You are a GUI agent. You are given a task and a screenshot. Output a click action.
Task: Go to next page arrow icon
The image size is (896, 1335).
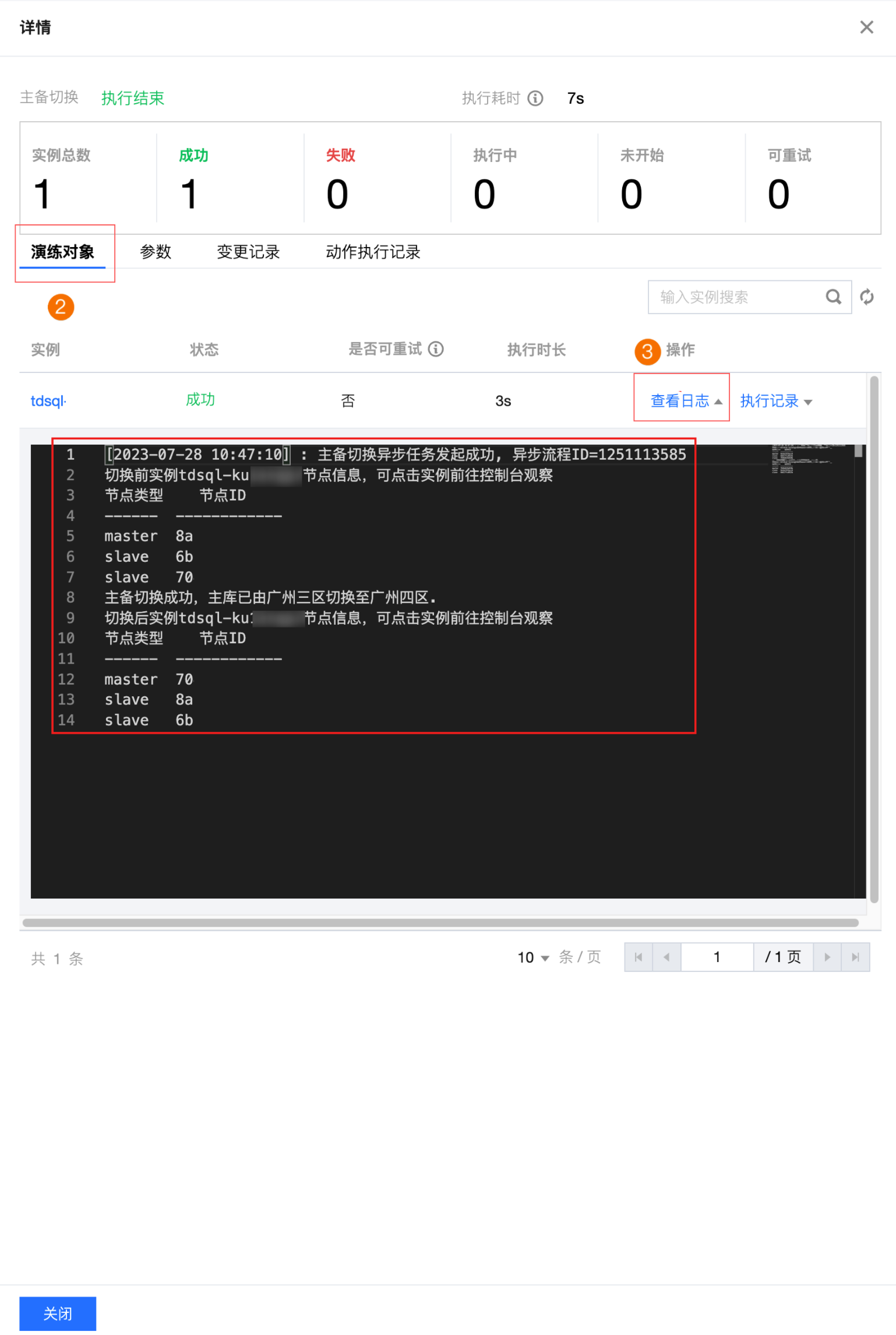(x=827, y=957)
